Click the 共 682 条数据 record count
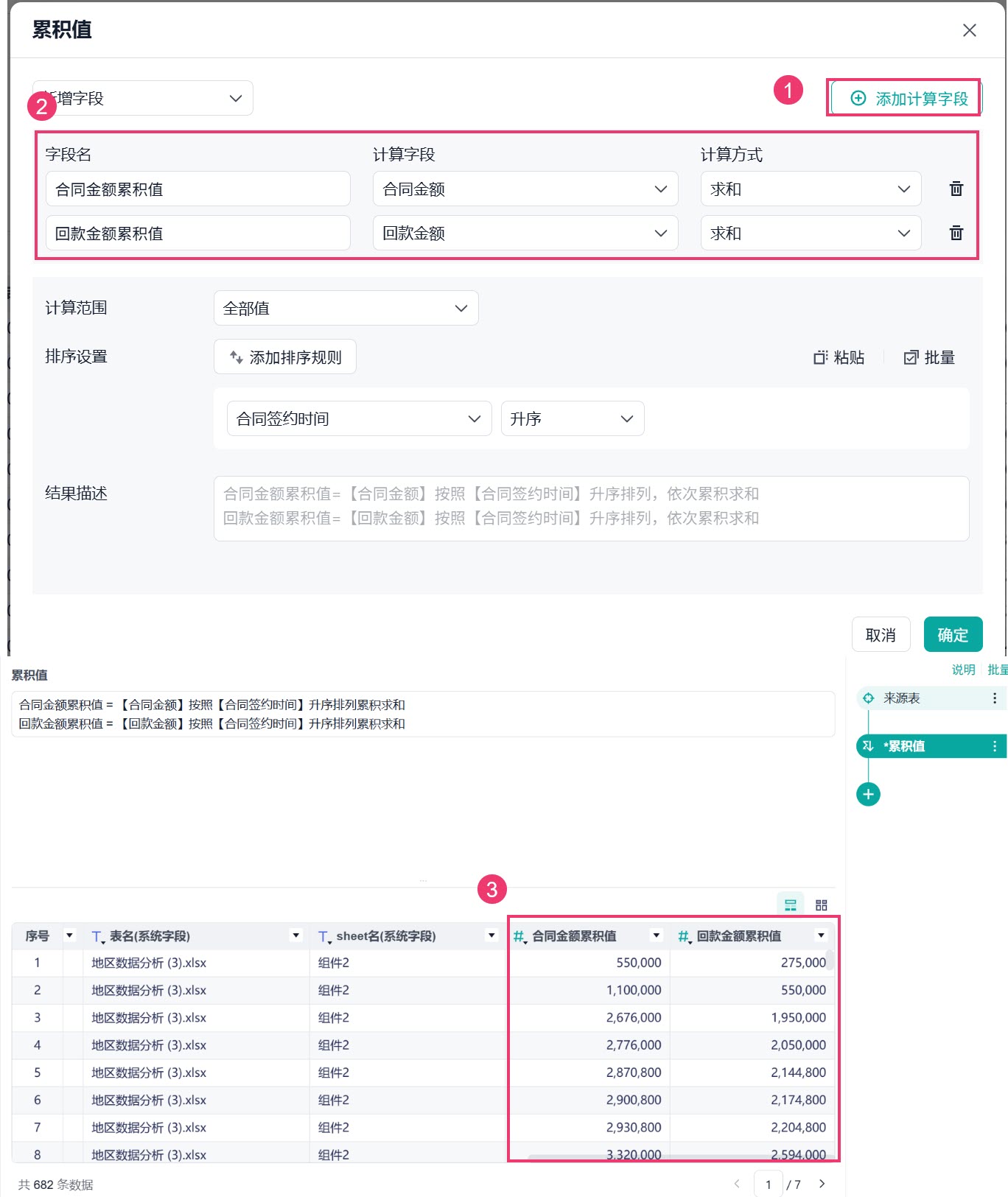This screenshot has width=1008, height=1197. click(x=55, y=1184)
